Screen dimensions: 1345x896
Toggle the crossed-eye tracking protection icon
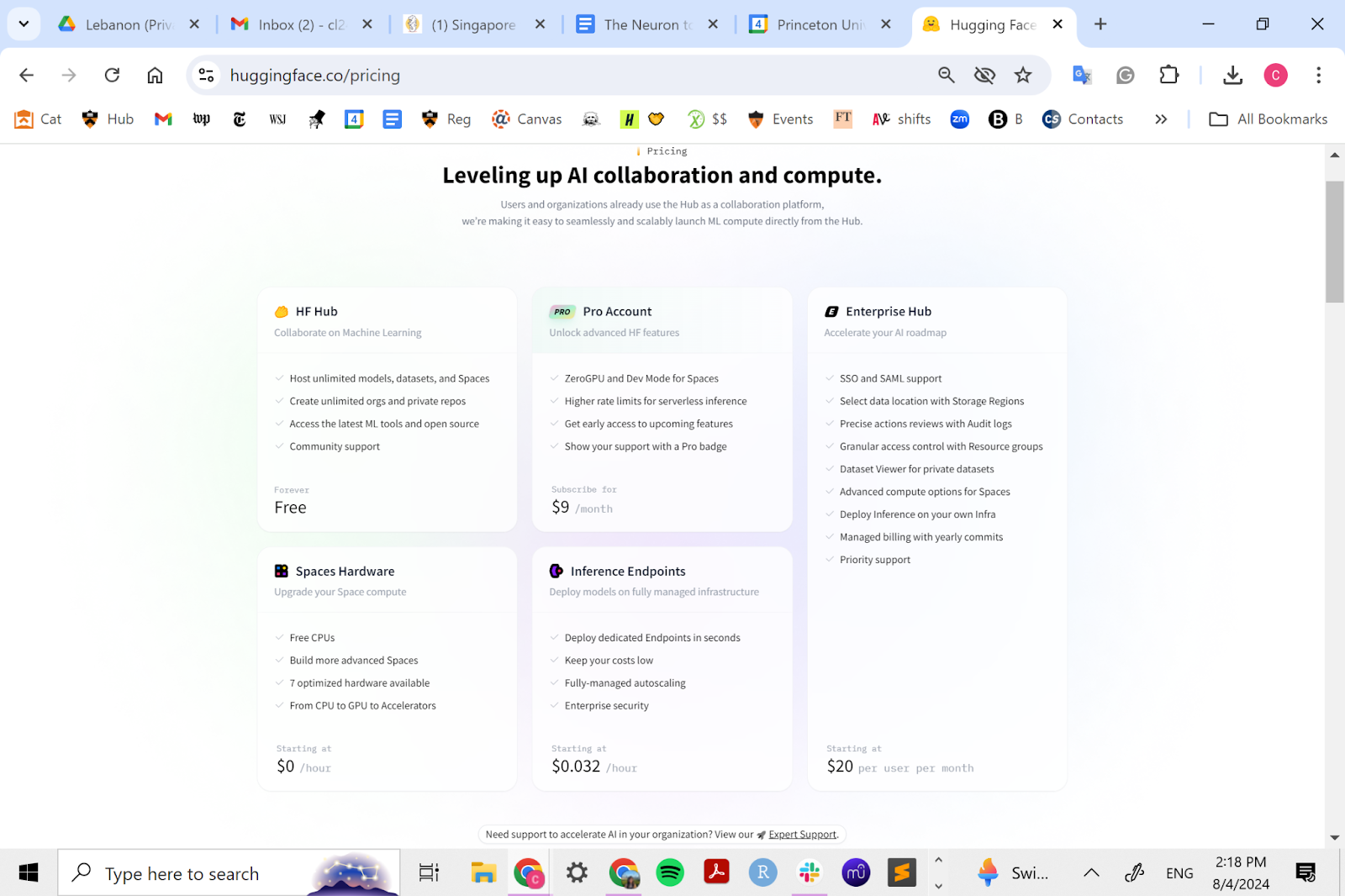point(984,76)
